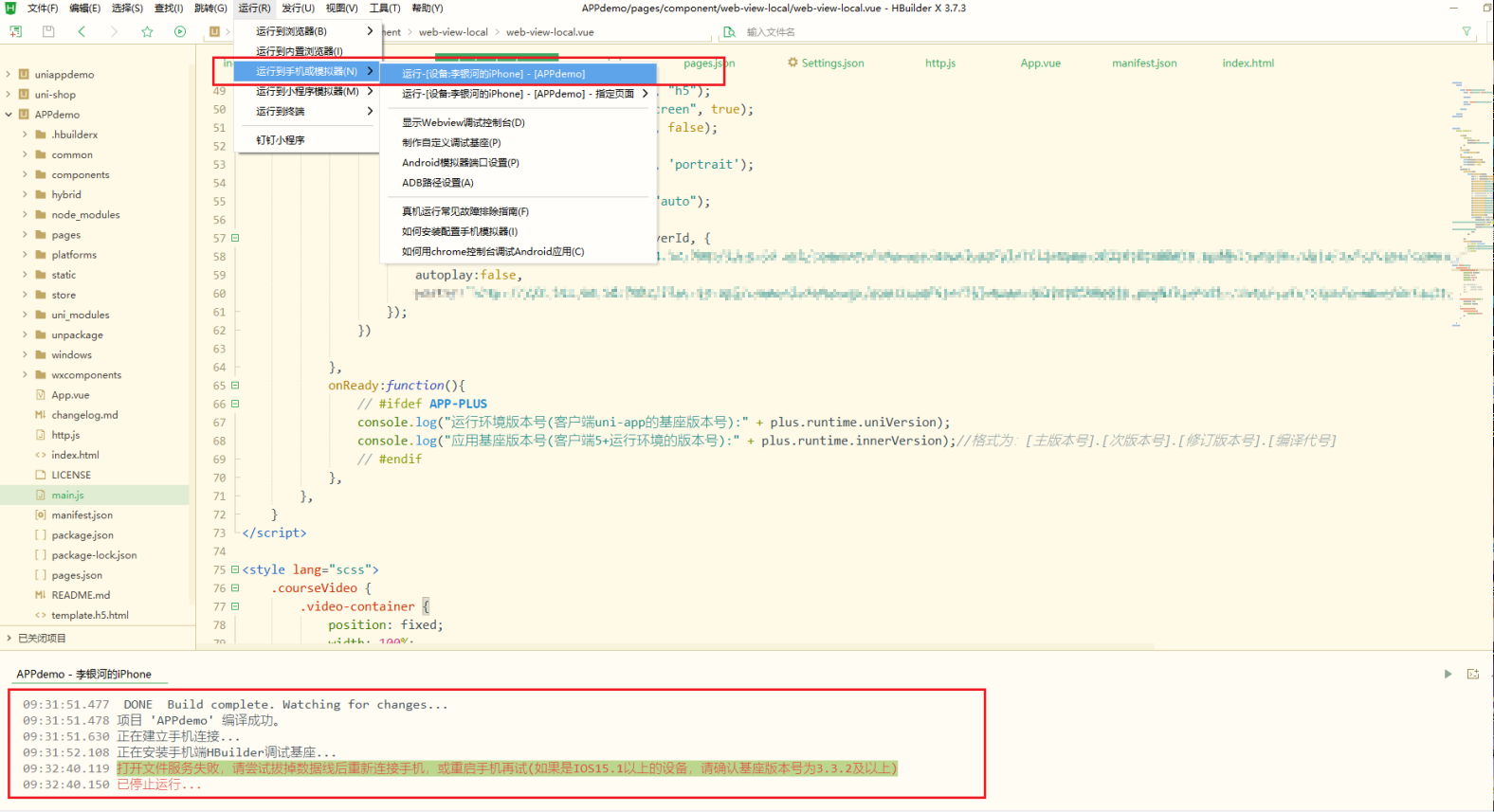Open the 编辑(E) menu
This screenshot has width=1494, height=812.
pos(84,8)
